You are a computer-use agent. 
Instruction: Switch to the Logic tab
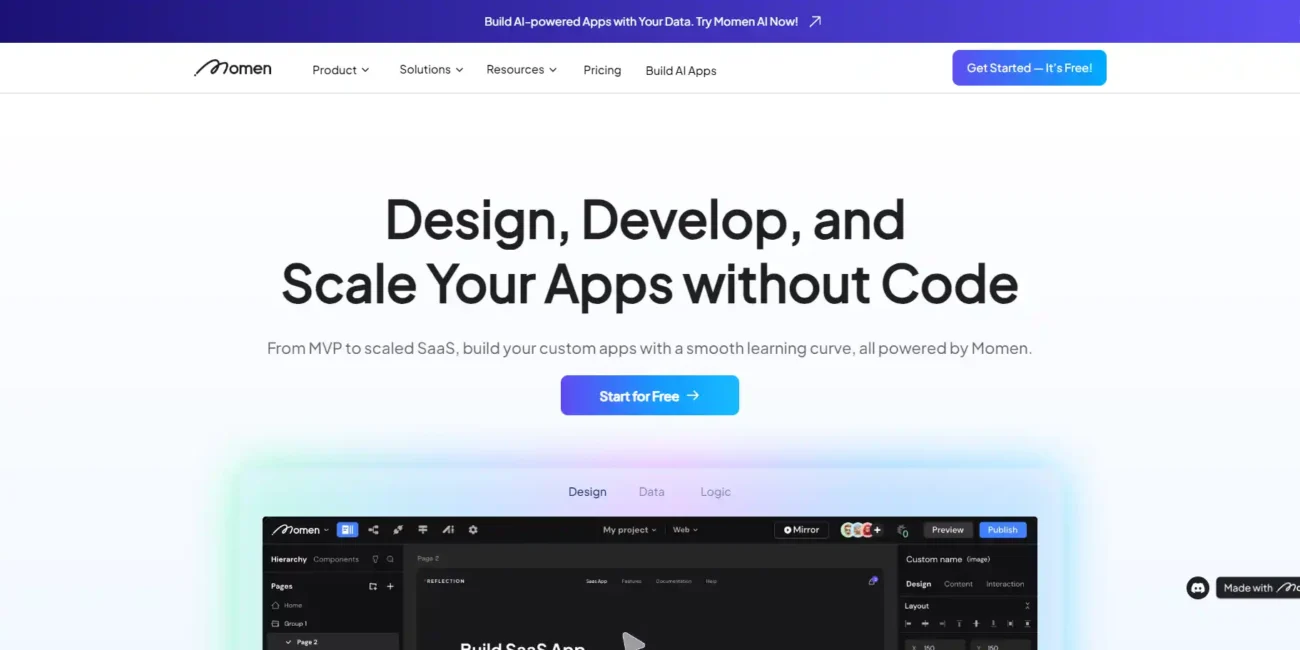tap(715, 492)
